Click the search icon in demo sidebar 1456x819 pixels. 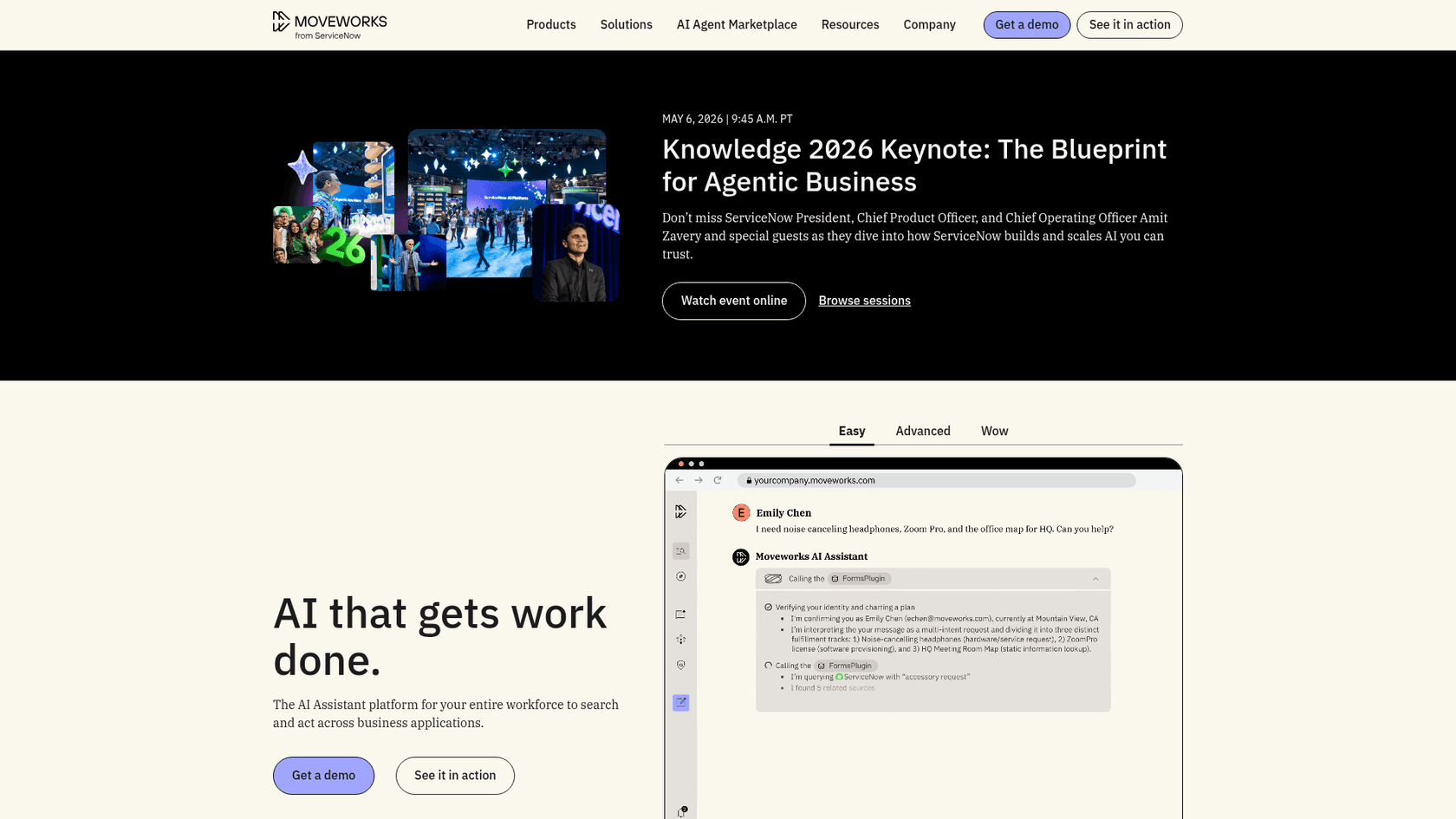click(x=681, y=551)
